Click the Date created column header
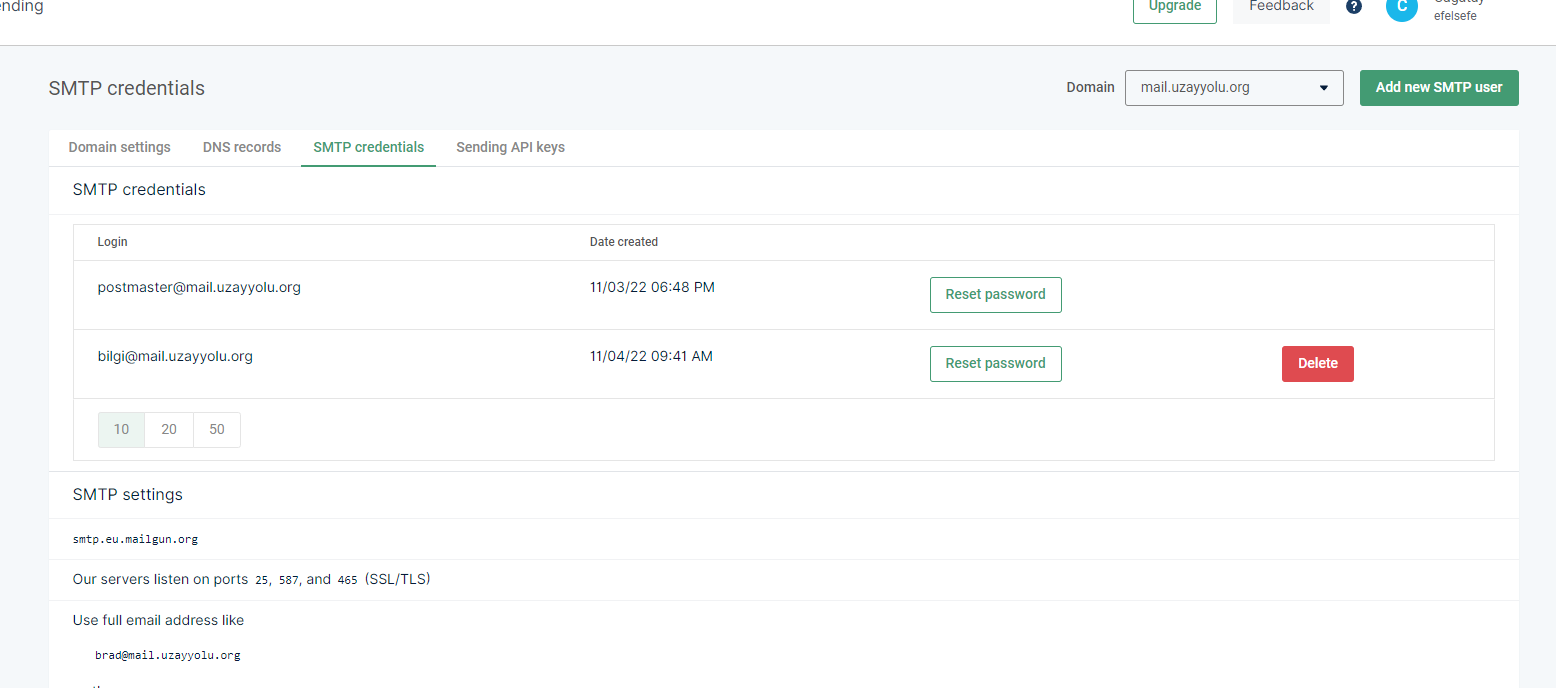This screenshot has width=1556, height=688. pyautogui.click(x=623, y=242)
